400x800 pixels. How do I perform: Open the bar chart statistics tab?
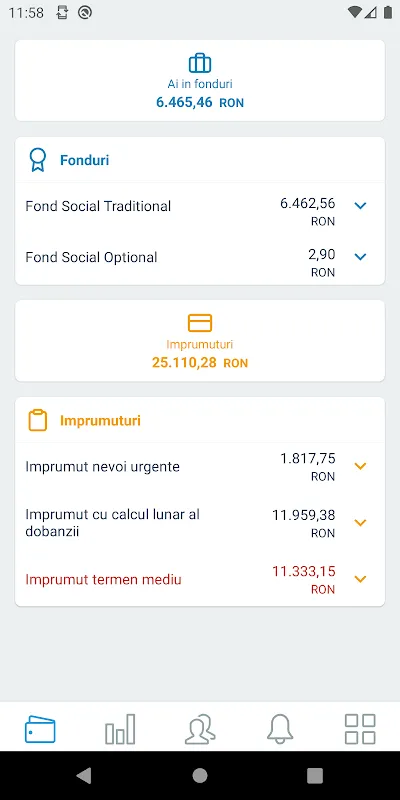coord(120,730)
